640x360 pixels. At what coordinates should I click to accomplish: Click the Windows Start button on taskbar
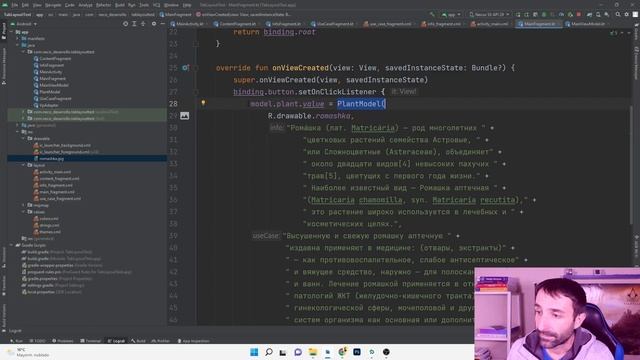pos(254,352)
